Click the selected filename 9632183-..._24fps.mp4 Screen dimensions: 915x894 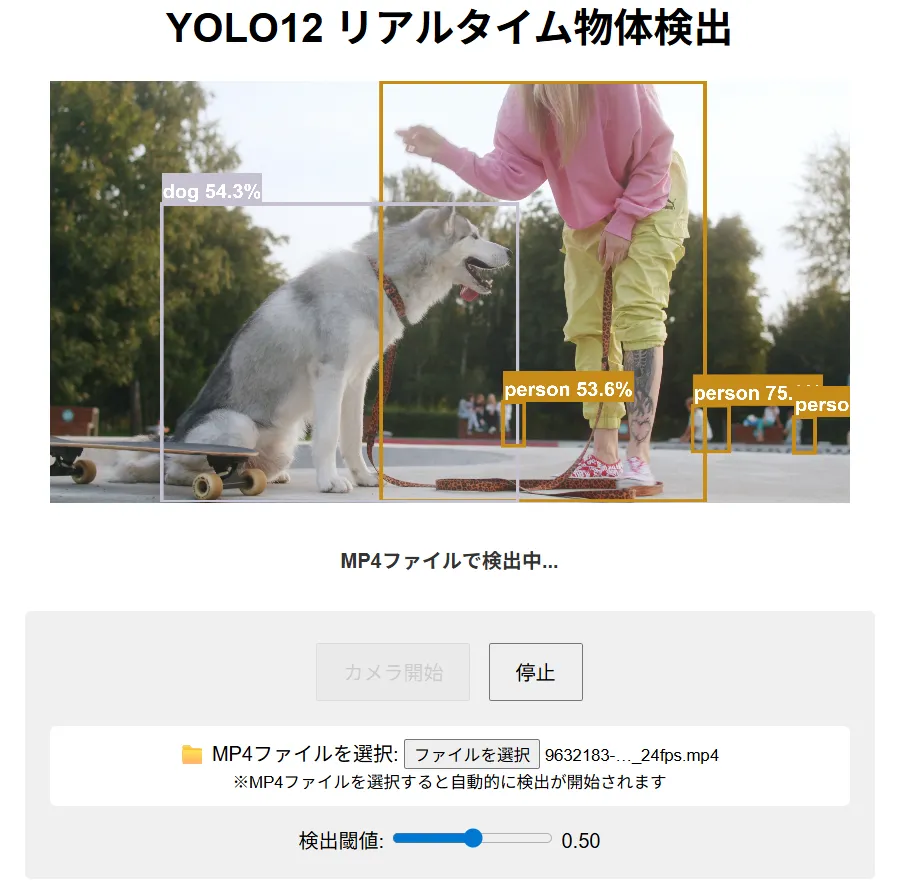(631, 755)
